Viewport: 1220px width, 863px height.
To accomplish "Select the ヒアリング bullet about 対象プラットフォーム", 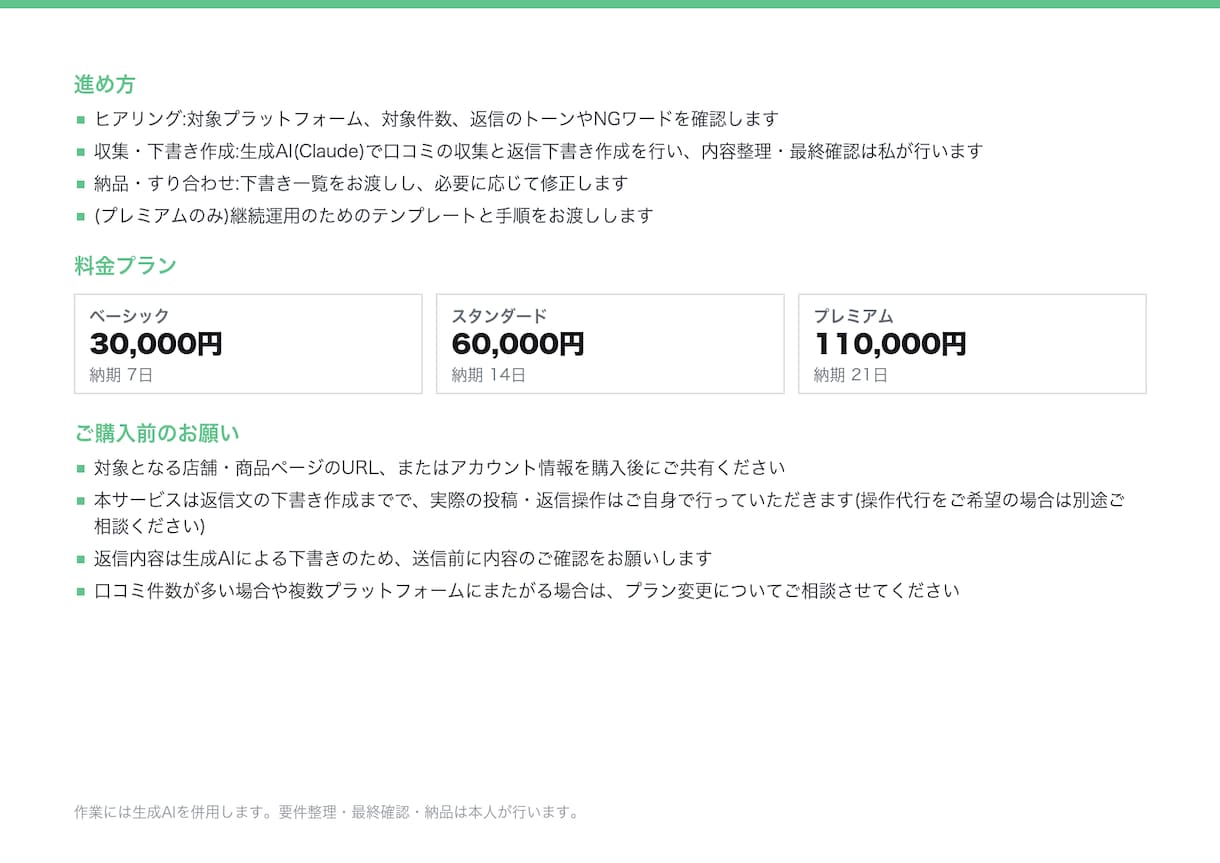I will (436, 119).
